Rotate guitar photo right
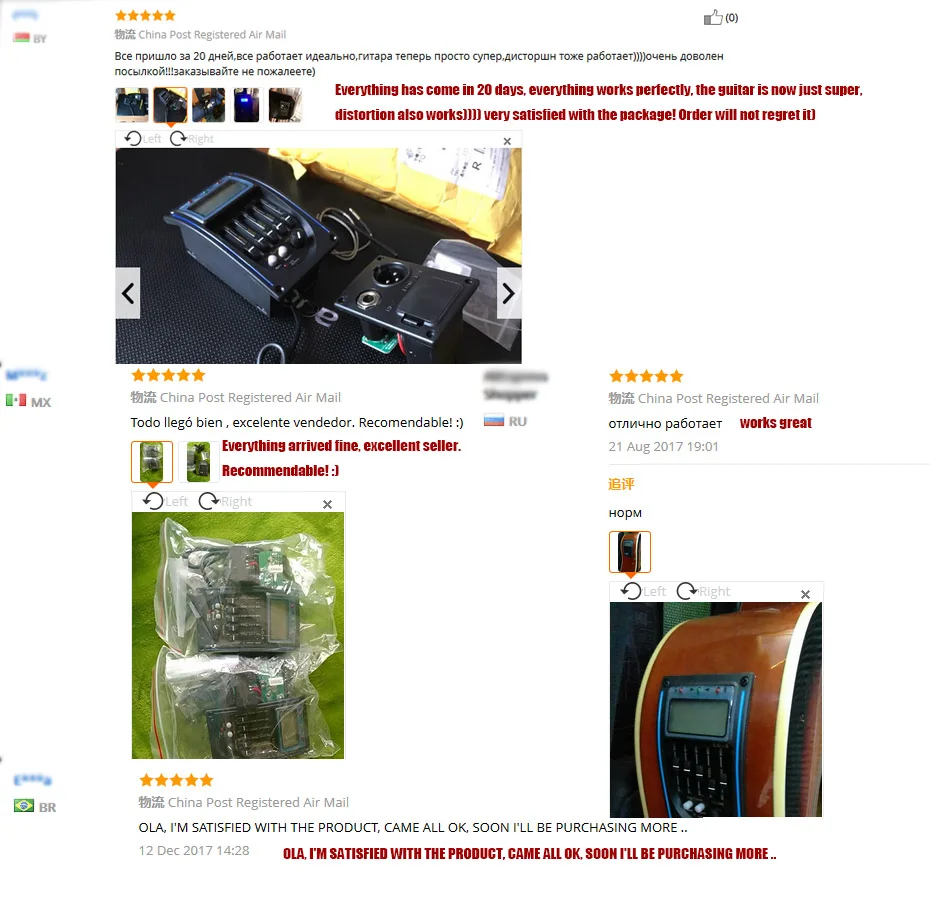Viewport: 930px width, 900px height. tap(703, 591)
